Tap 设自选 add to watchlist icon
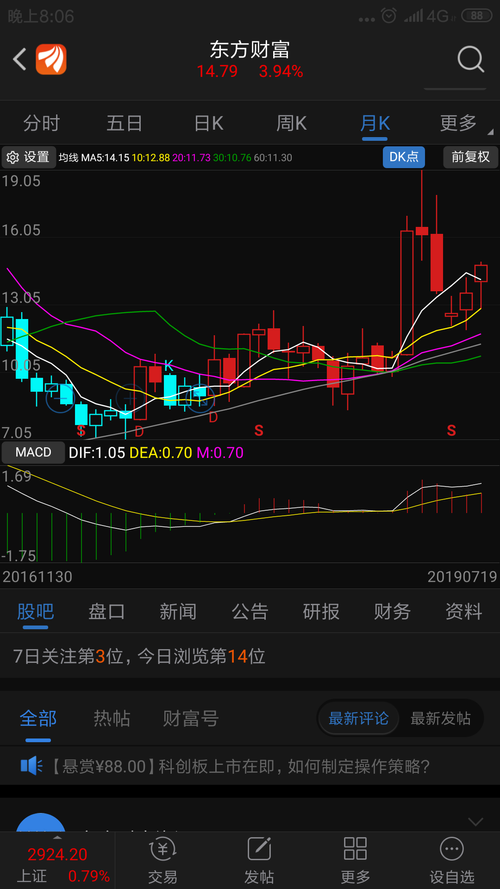This screenshot has height=889, width=500. pos(452,849)
